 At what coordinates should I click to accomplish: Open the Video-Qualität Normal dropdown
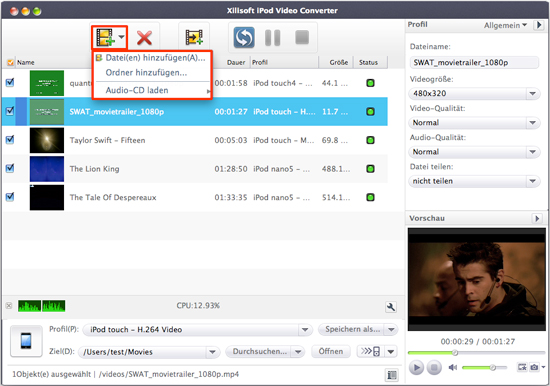474,122
